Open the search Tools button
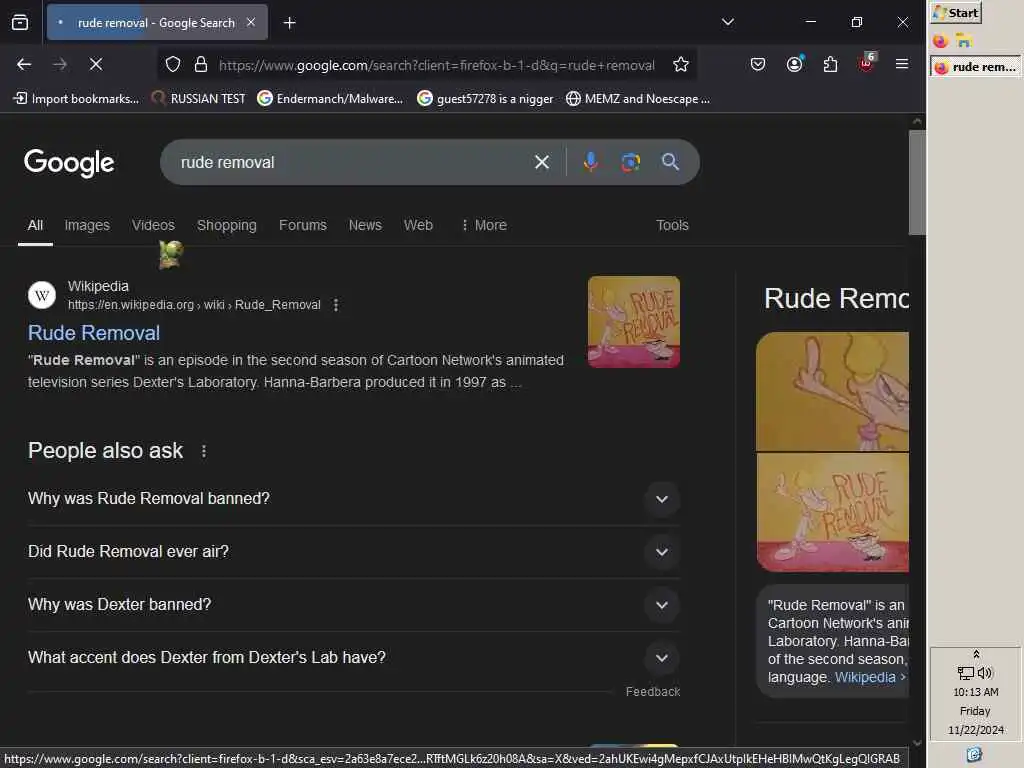This screenshot has width=1024, height=768. 672,225
